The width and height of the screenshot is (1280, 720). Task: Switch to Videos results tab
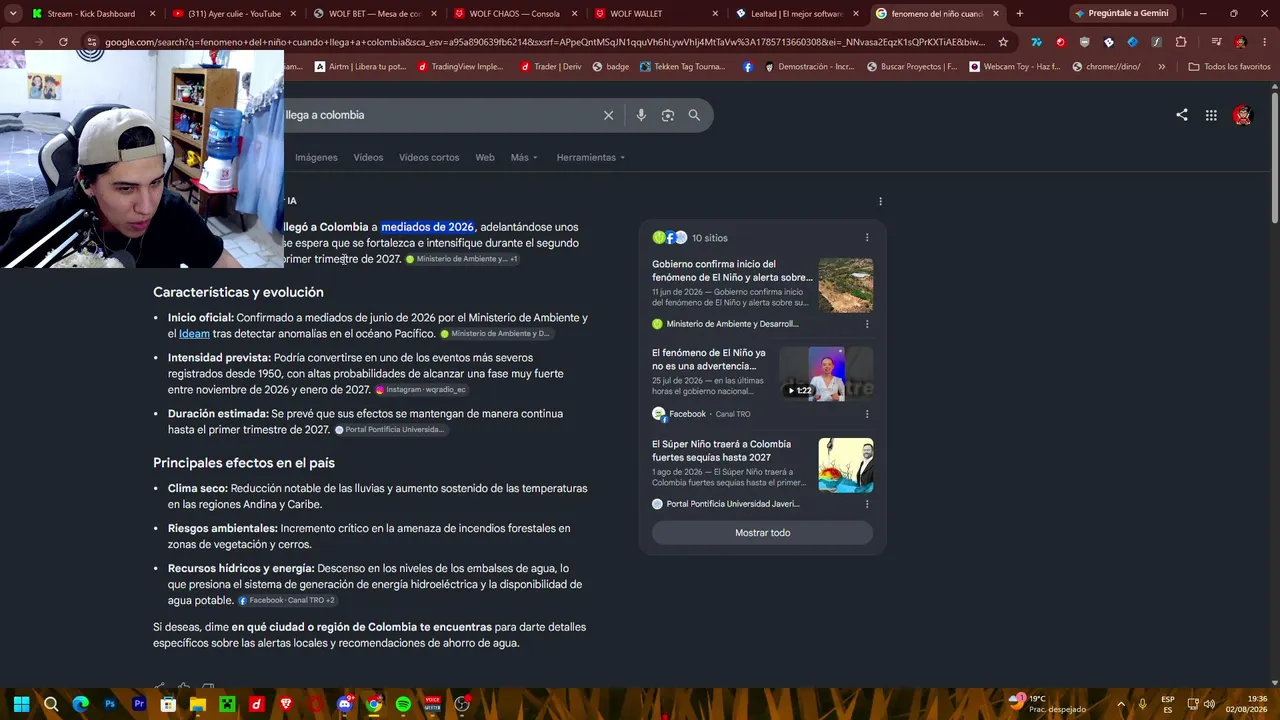[x=368, y=157]
